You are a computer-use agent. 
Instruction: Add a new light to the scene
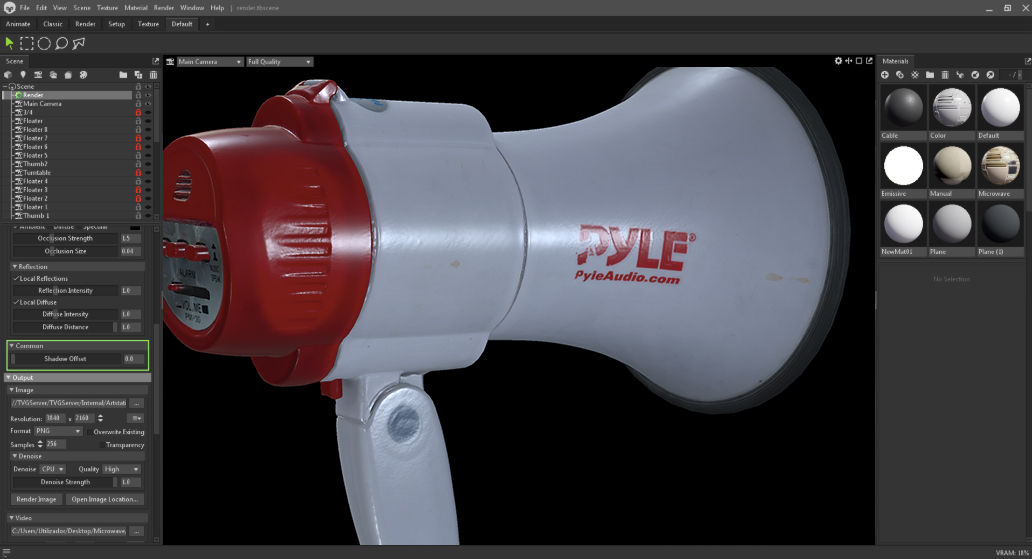pos(22,75)
